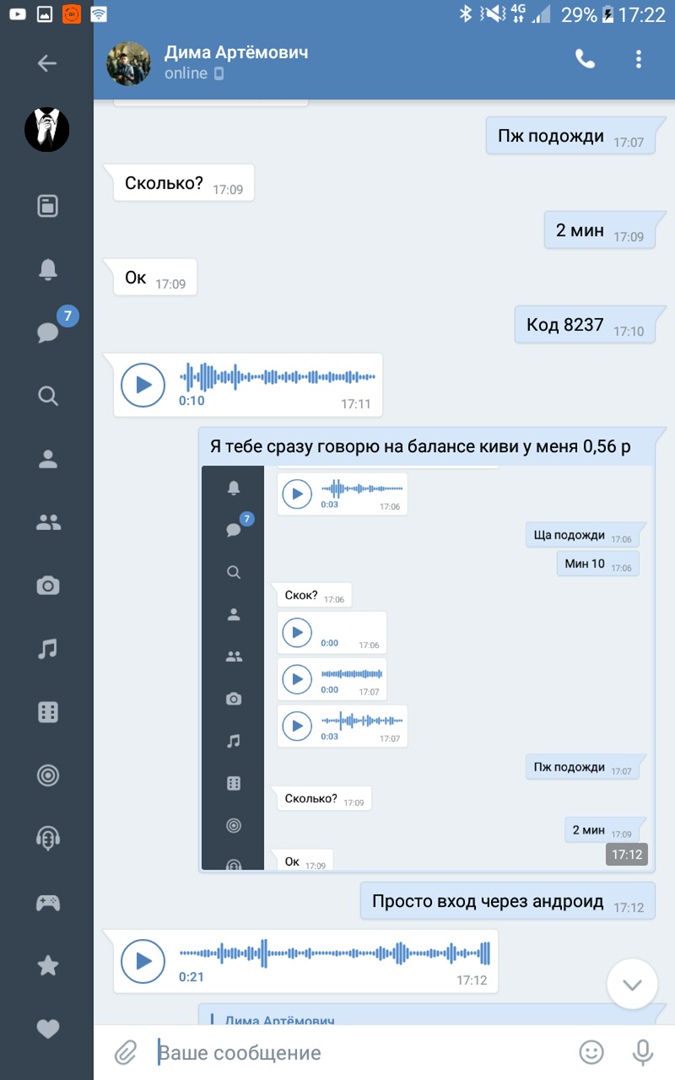This screenshot has height=1080, width=675.
Task: Seek within the 0:21 voice message waveform
Action: 335,953
